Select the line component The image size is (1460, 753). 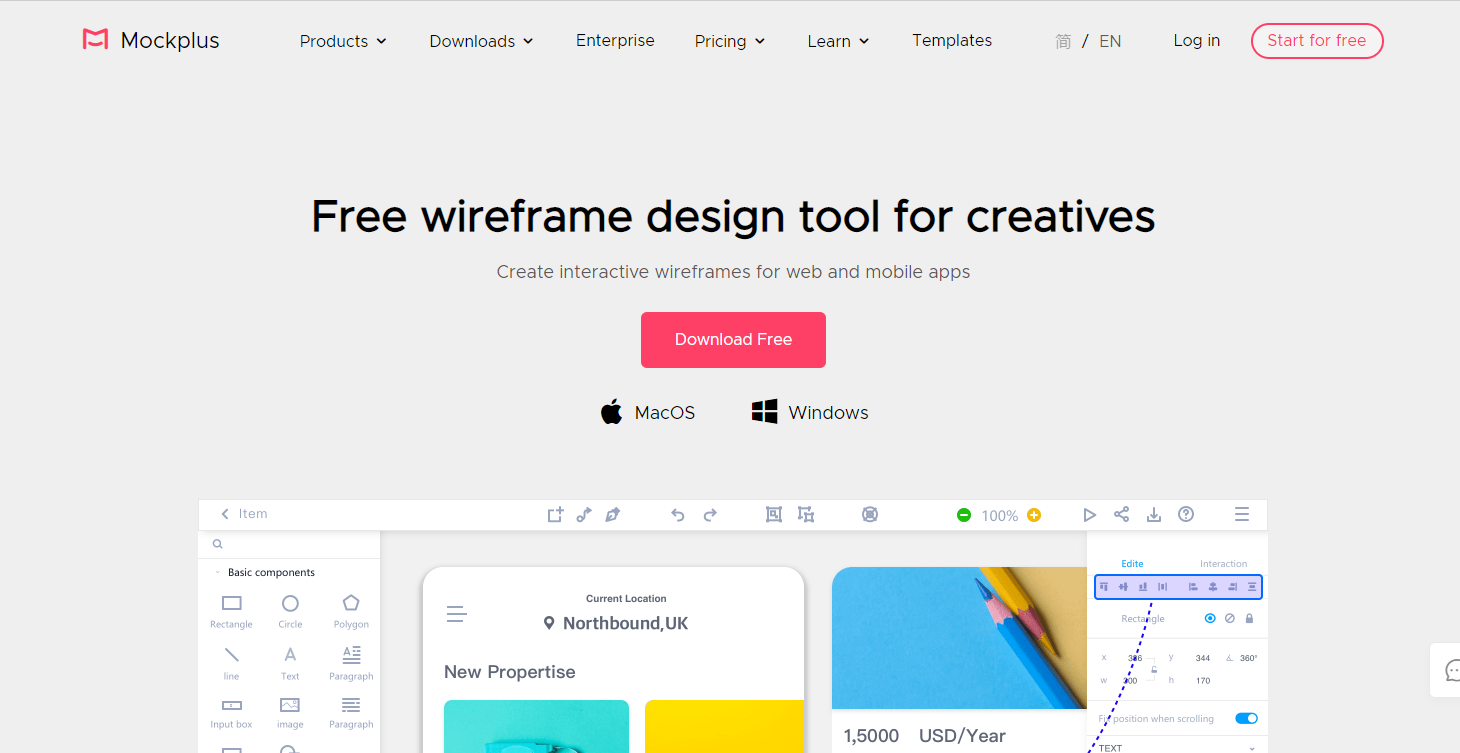(231, 663)
